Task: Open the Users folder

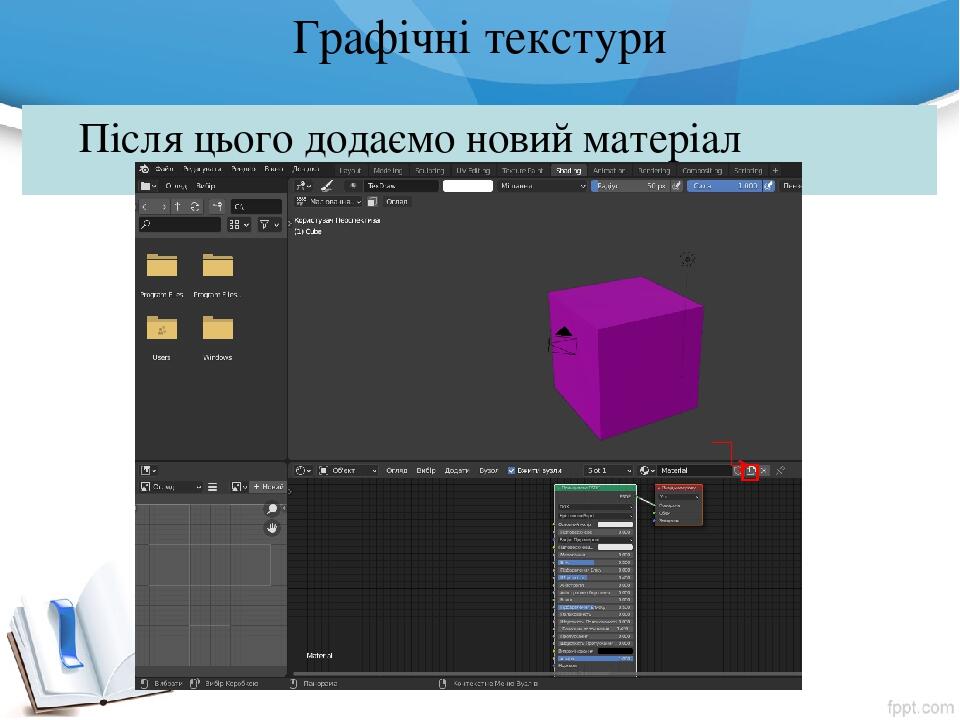Action: click(x=162, y=337)
